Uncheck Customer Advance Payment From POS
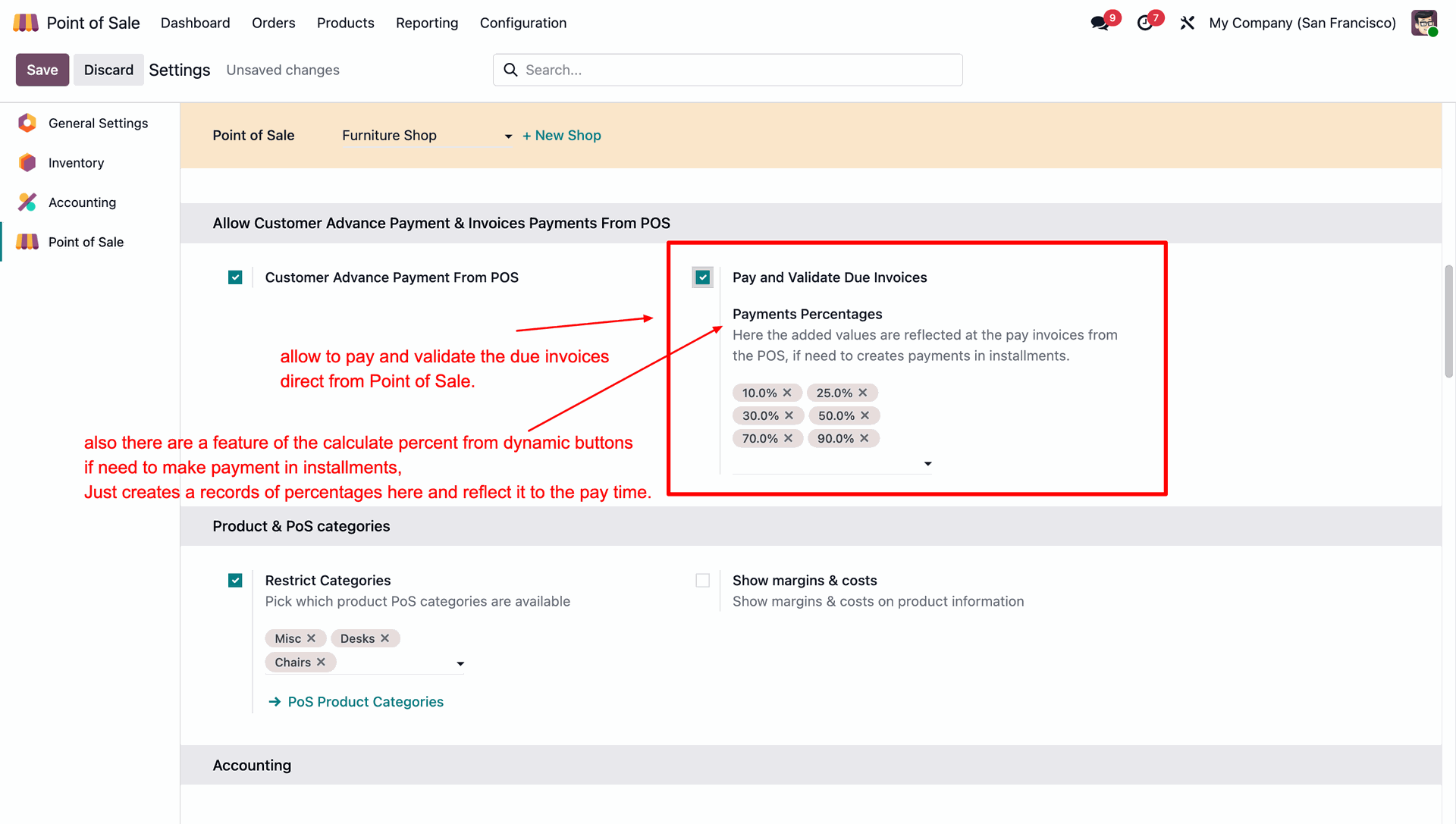The width and height of the screenshot is (1456, 824). pyautogui.click(x=235, y=277)
